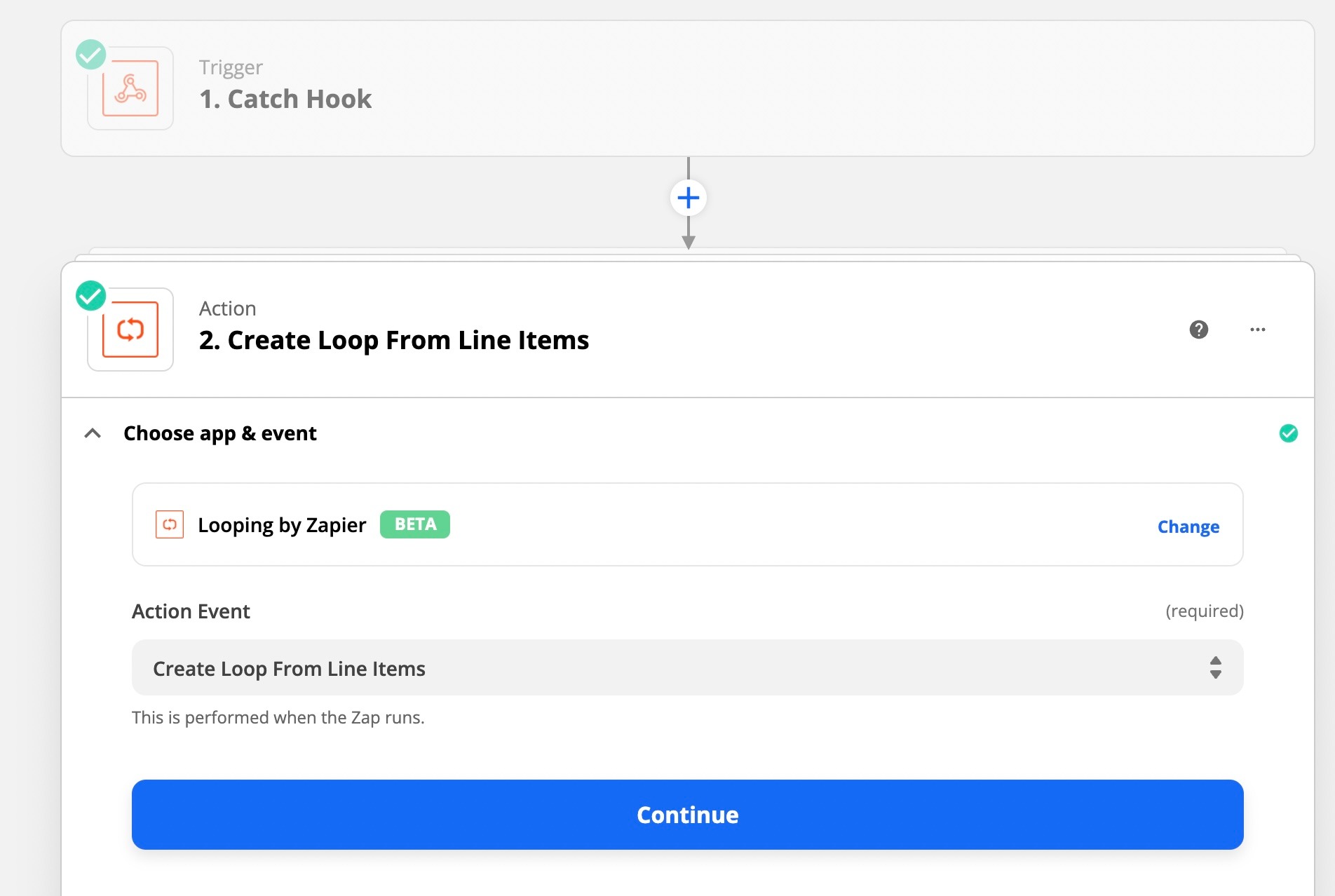Click the Looping by Zapier app name
The height and width of the screenshot is (896, 1335).
[x=282, y=525]
